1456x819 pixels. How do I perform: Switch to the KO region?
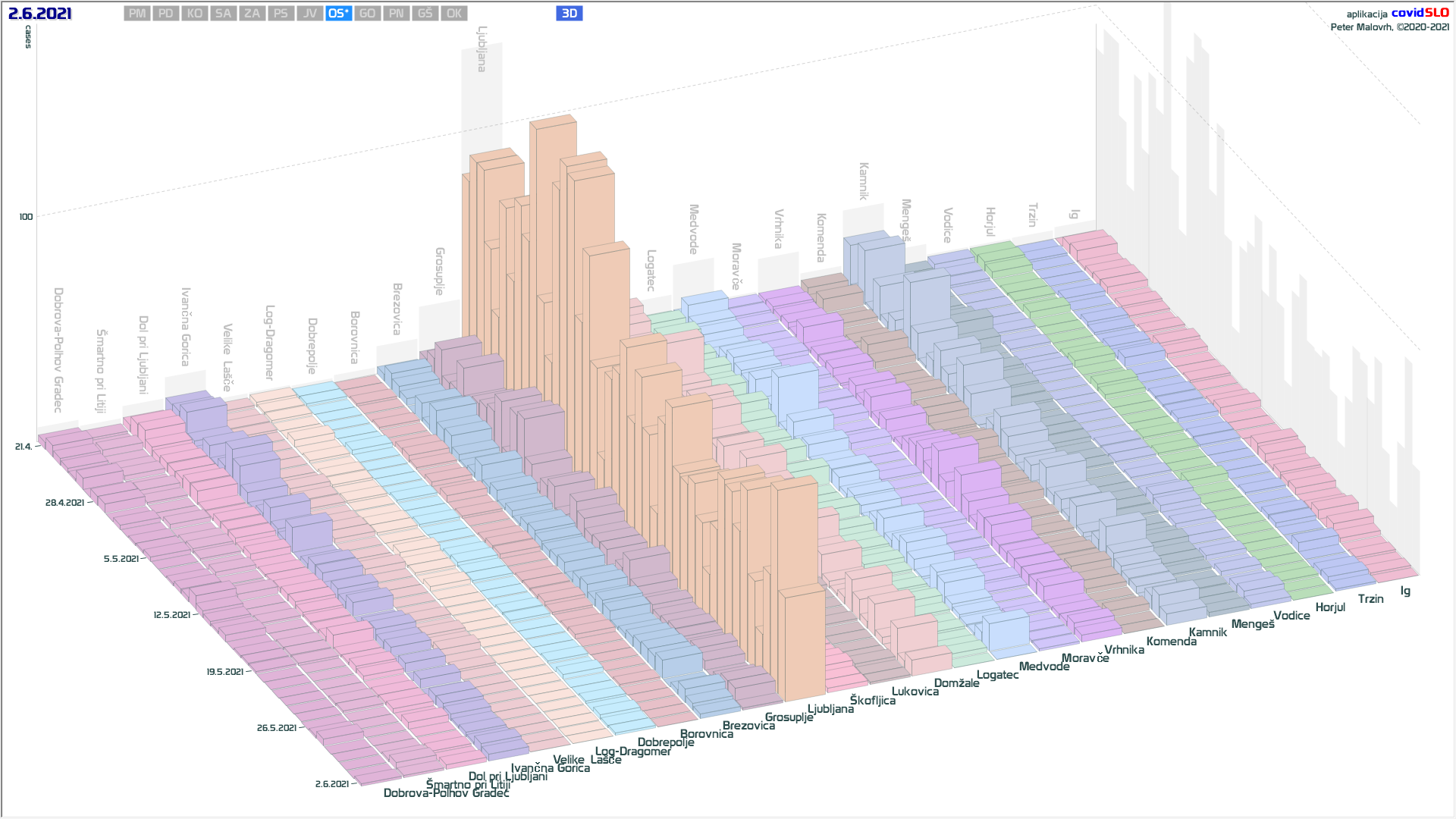tap(195, 14)
